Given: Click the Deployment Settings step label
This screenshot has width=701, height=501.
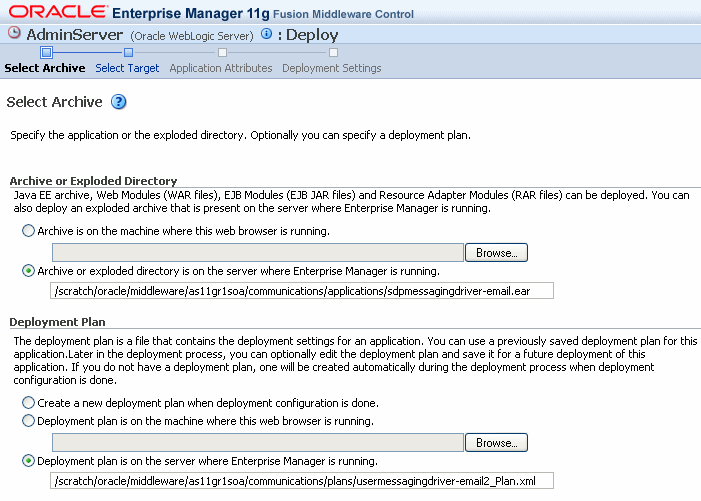Looking at the screenshot, I should (332, 68).
